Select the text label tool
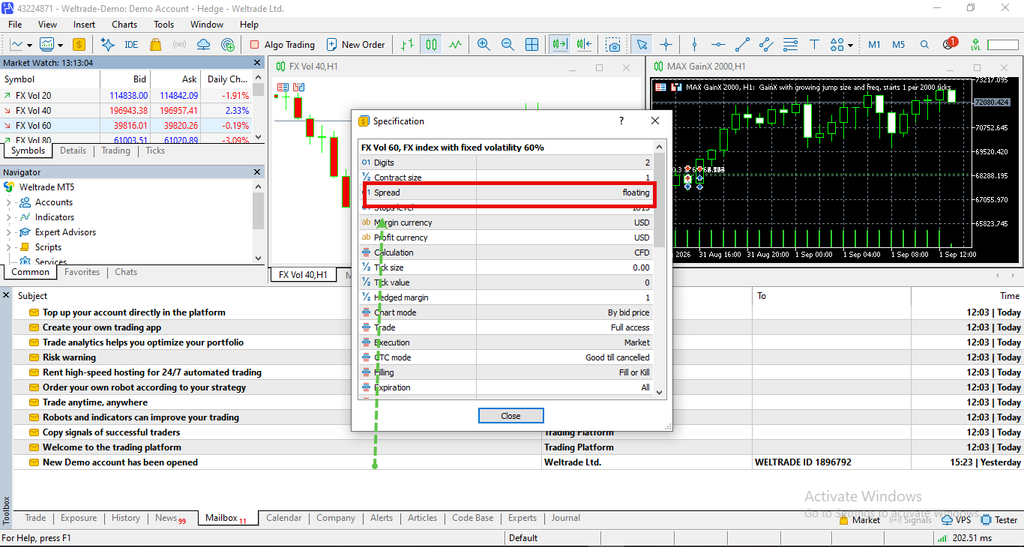Image resolution: width=1024 pixels, height=547 pixels. point(814,44)
